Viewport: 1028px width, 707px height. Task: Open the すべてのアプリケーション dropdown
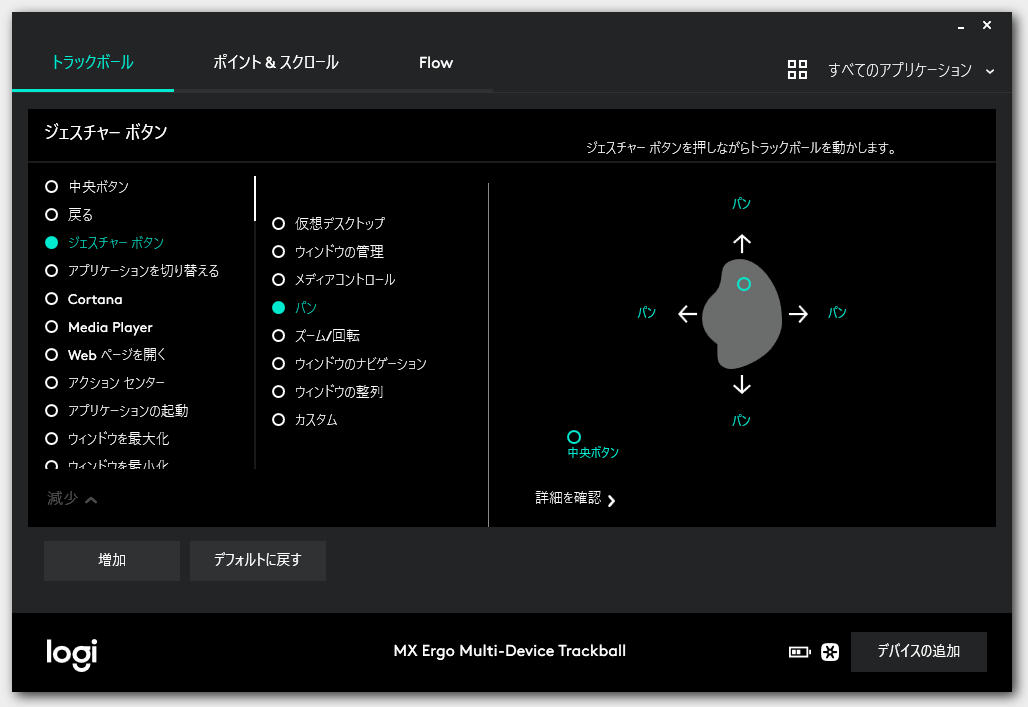pos(909,70)
